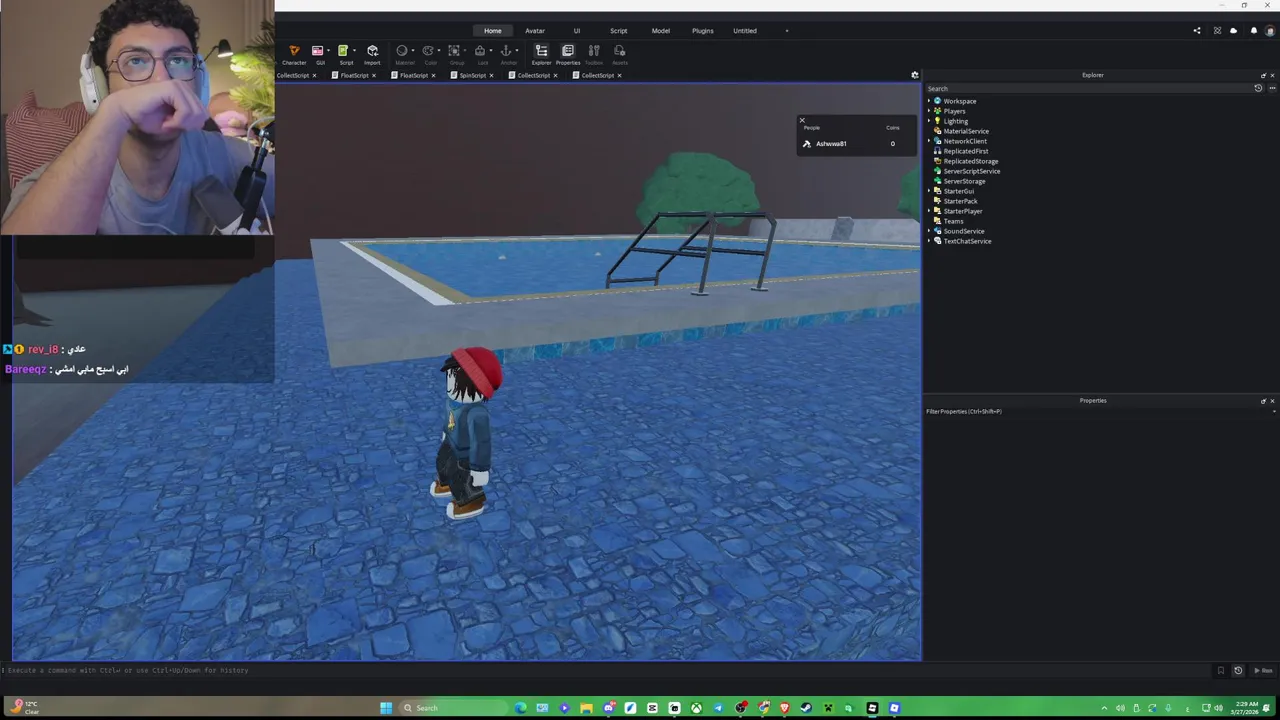Close the leaderboard overlay with X

click(801, 121)
